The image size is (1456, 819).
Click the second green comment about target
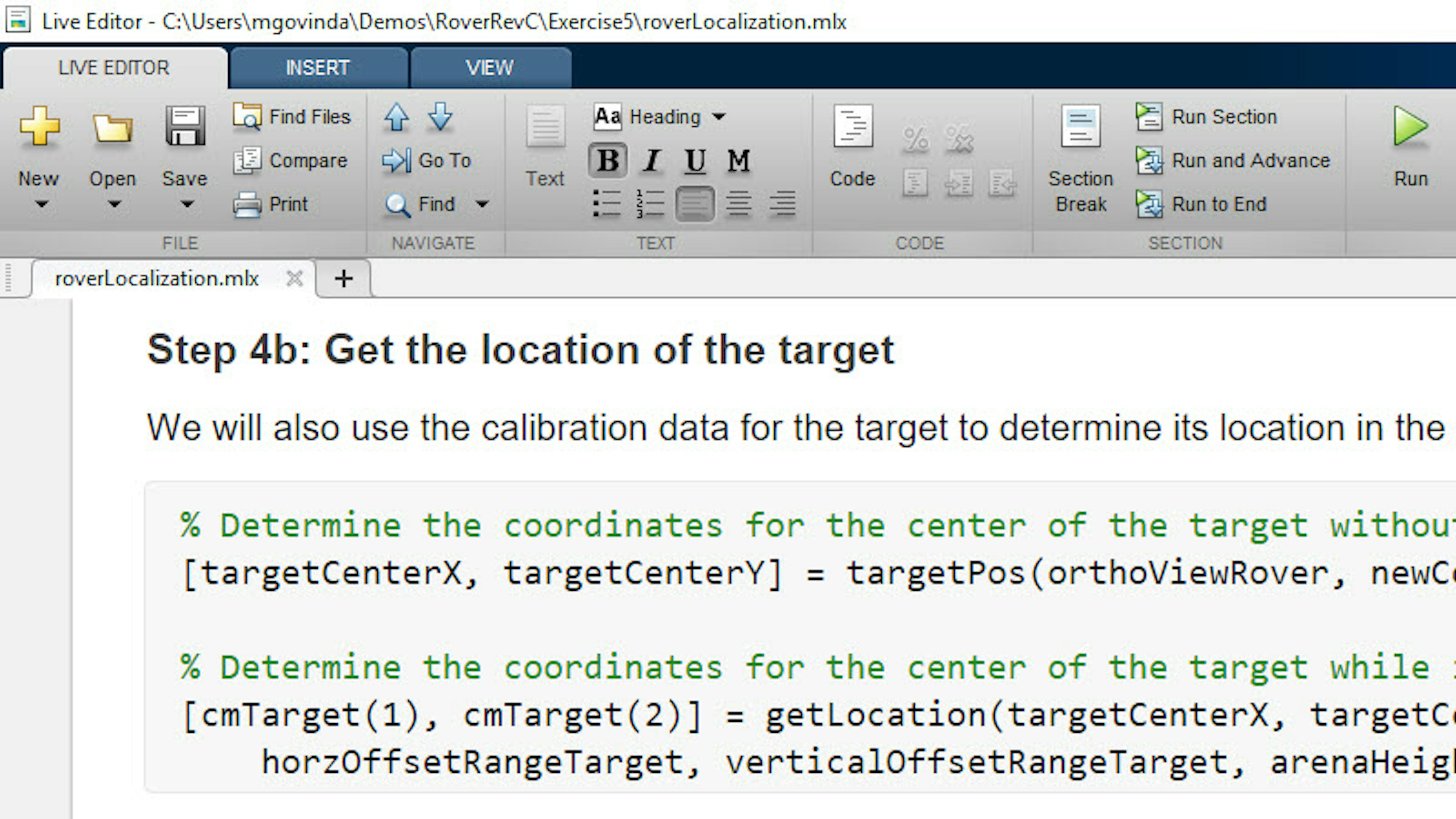coord(817,668)
